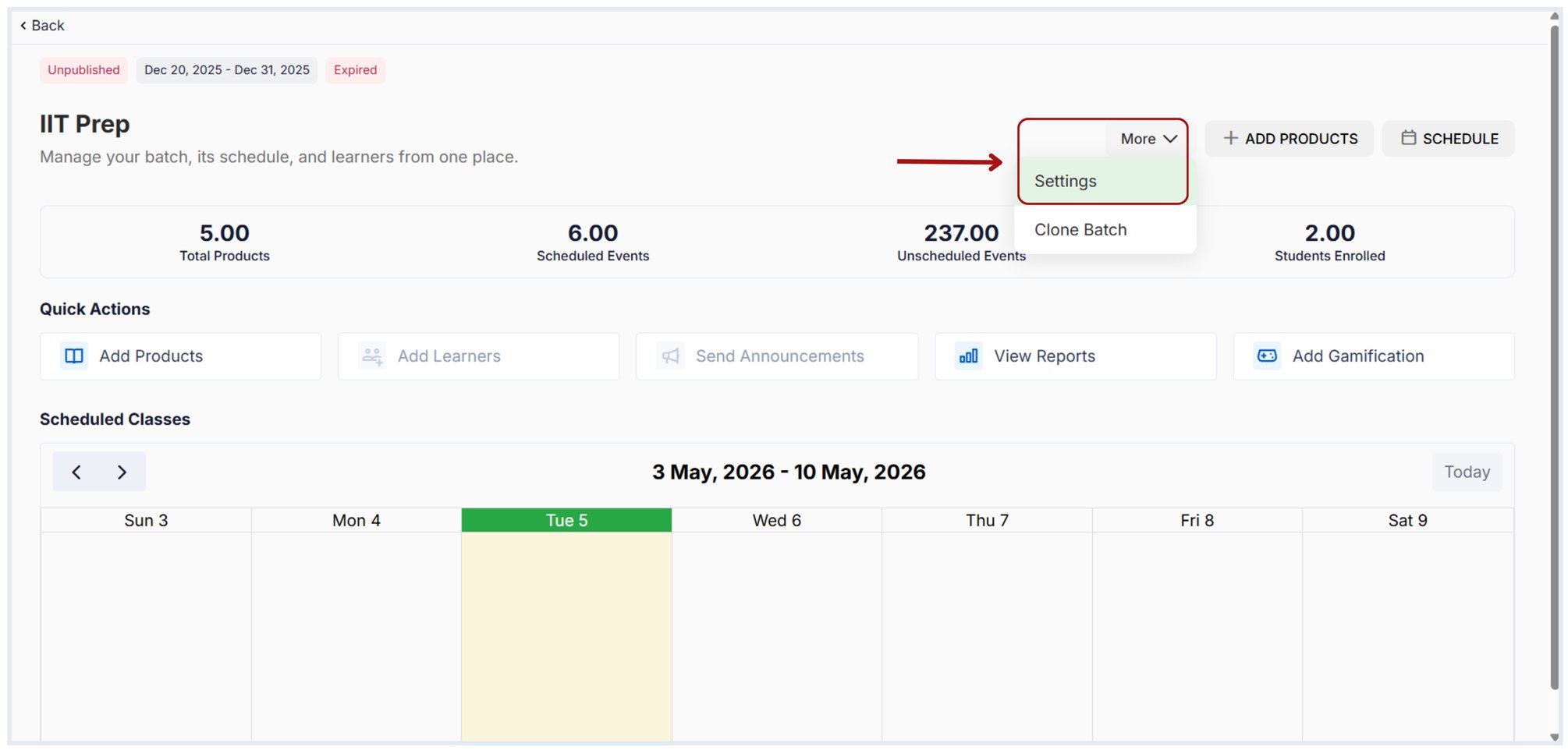
Task: Click the 237.00 Unscheduled Events stat
Action: (961, 242)
